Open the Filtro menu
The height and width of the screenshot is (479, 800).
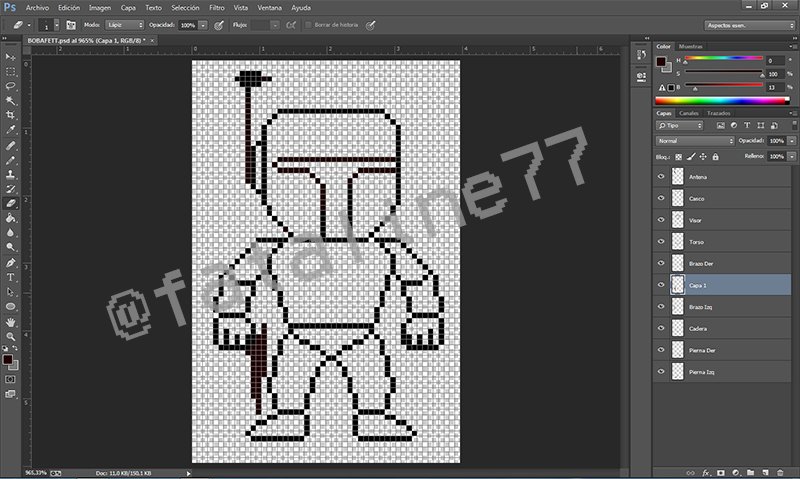[217, 8]
